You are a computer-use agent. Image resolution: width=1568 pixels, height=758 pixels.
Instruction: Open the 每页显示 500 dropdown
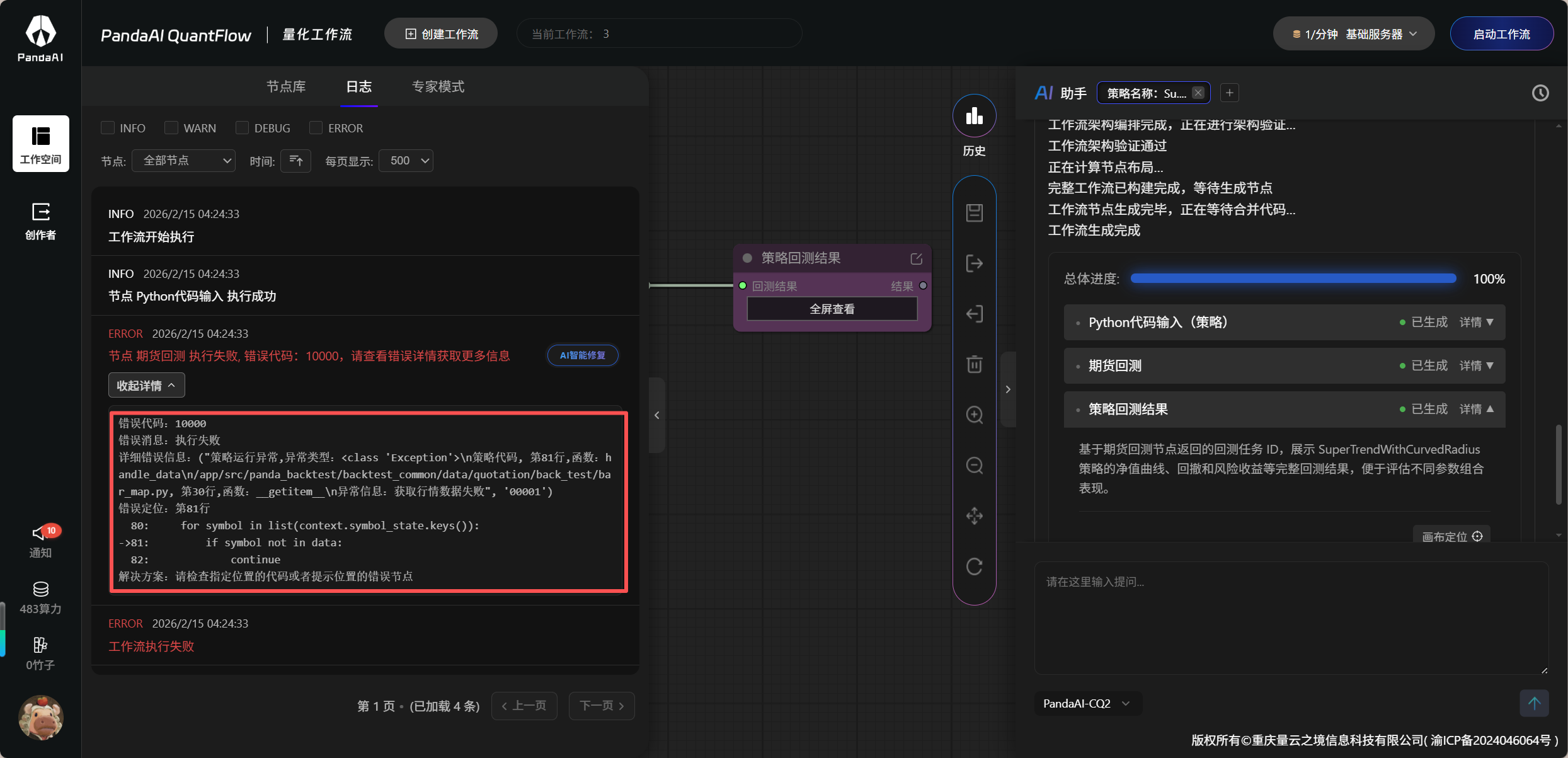tap(406, 161)
